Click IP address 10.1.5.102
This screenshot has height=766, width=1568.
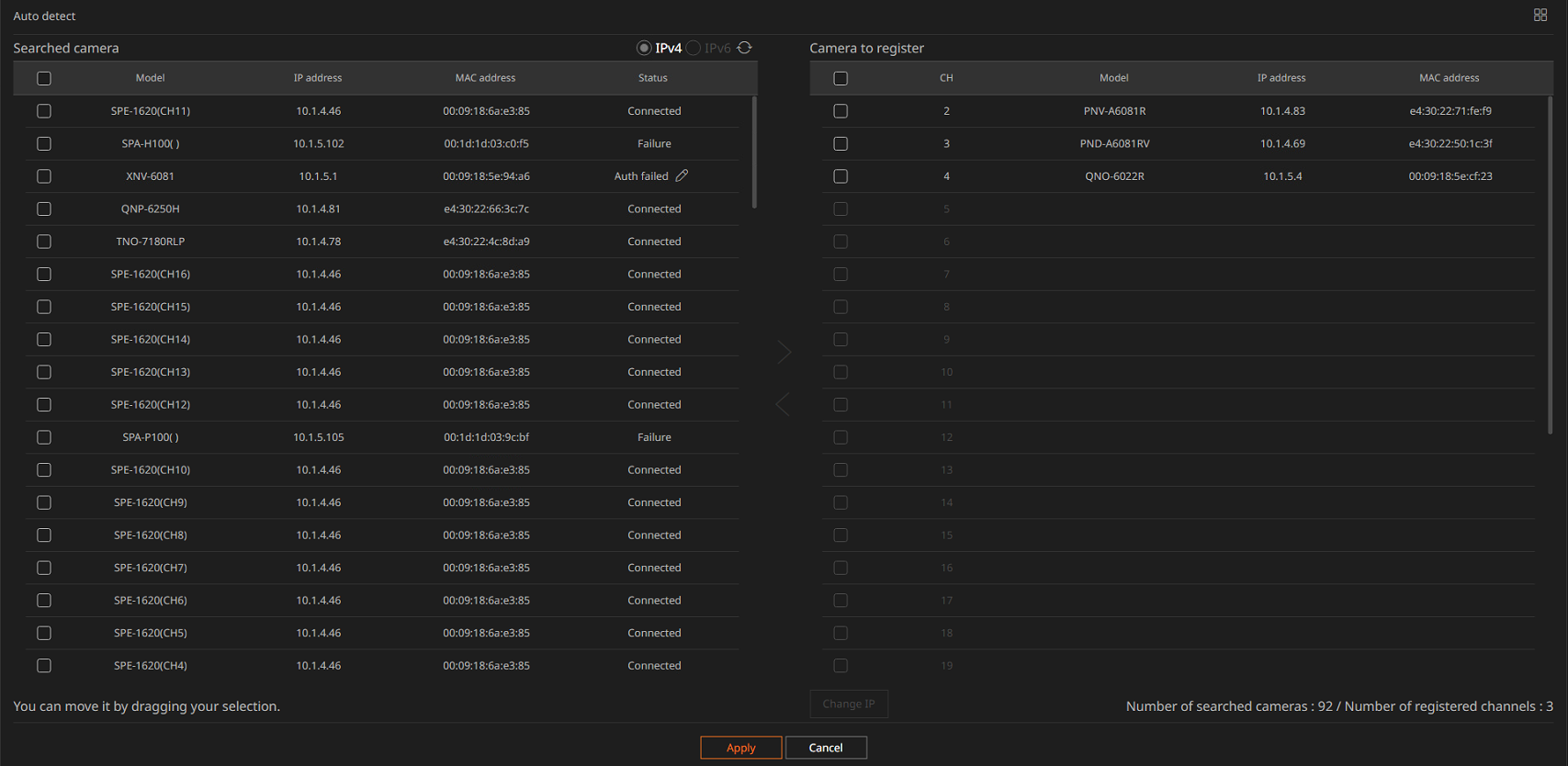(x=319, y=143)
